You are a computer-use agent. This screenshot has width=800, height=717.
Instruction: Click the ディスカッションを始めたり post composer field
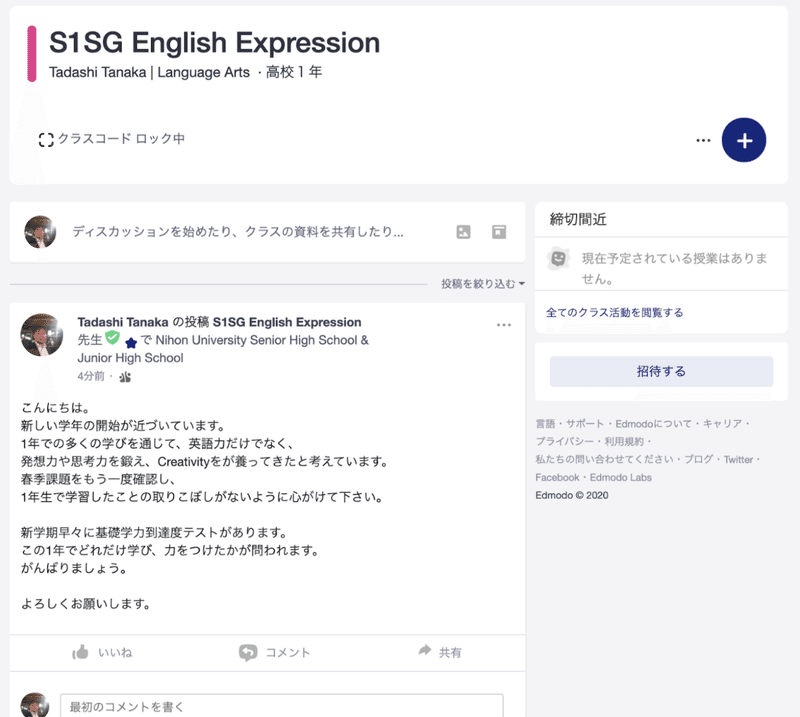238,232
